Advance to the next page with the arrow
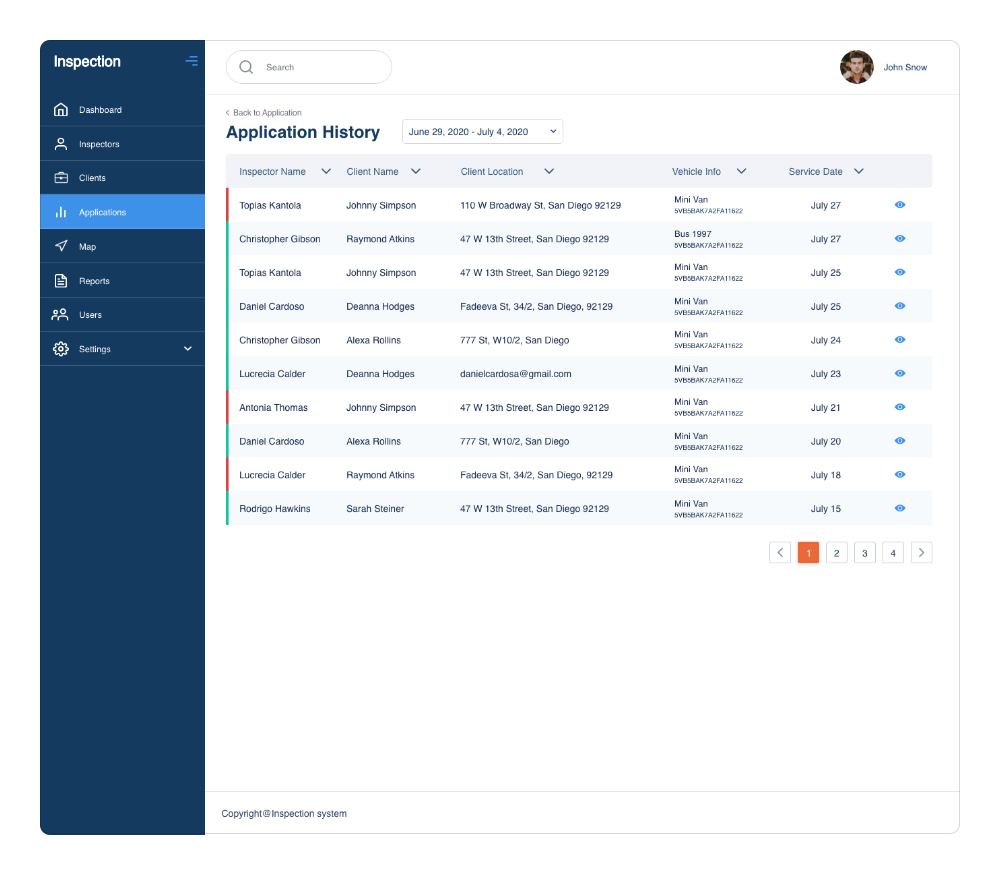The image size is (1000, 875). click(921, 552)
